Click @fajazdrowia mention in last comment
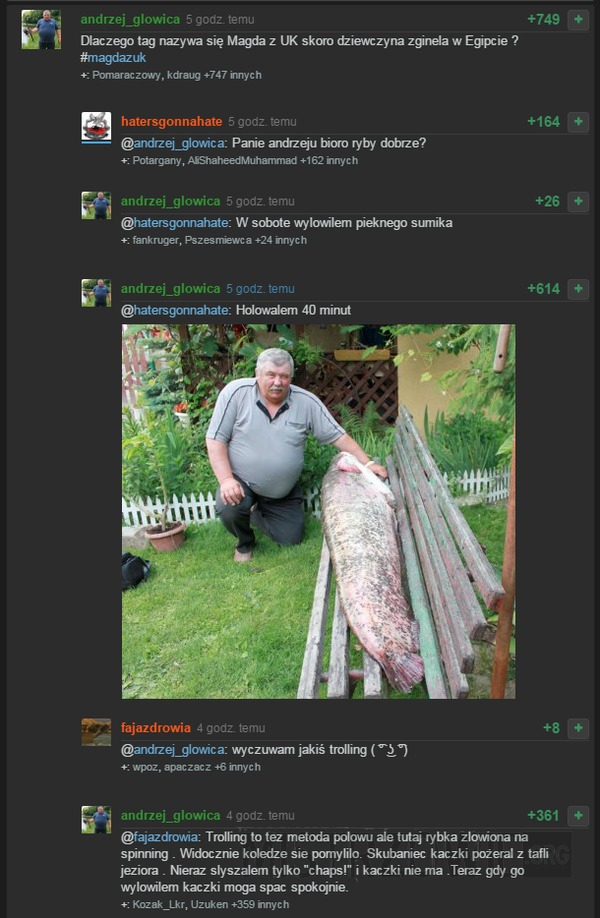Image resolution: width=600 pixels, height=918 pixels. tap(160, 837)
